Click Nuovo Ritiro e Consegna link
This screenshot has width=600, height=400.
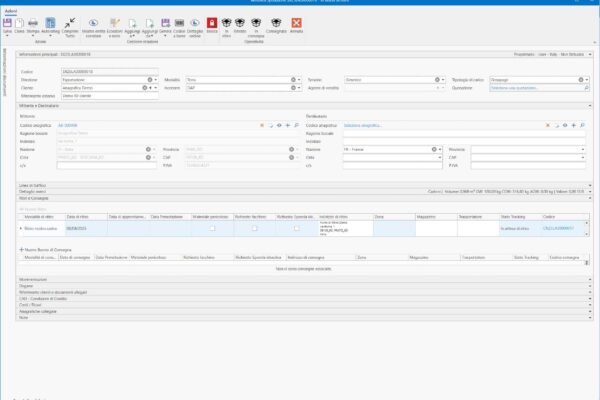(x=46, y=250)
